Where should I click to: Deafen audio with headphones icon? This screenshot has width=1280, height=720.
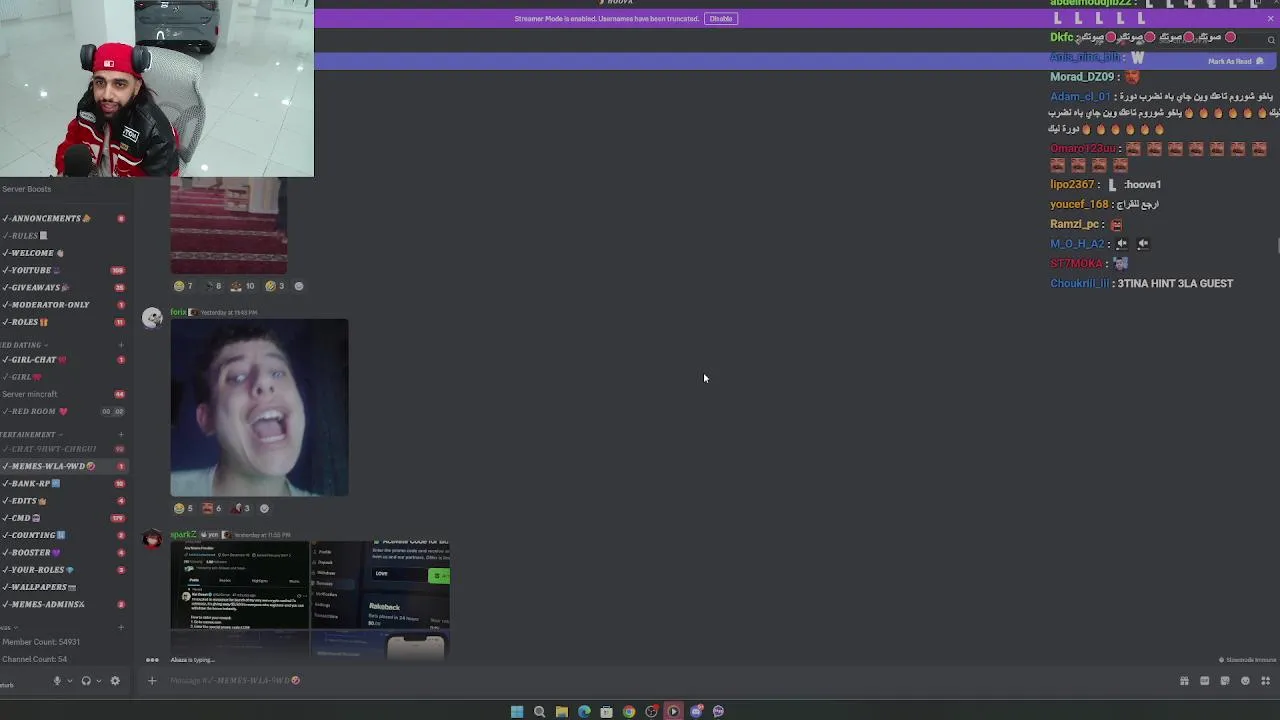point(86,681)
